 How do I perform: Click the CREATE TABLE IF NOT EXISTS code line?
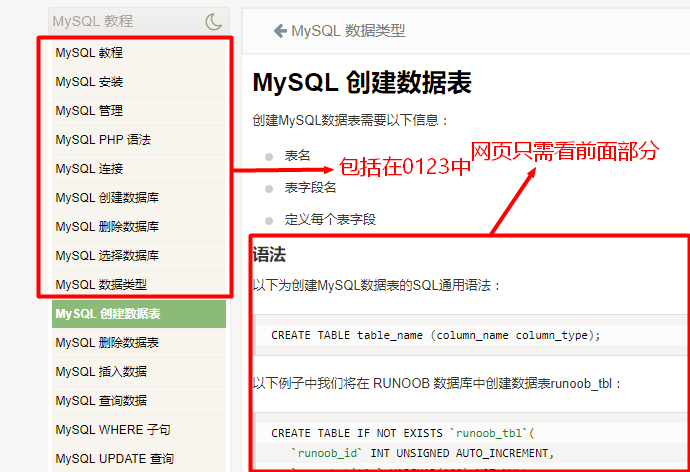[x=403, y=434]
